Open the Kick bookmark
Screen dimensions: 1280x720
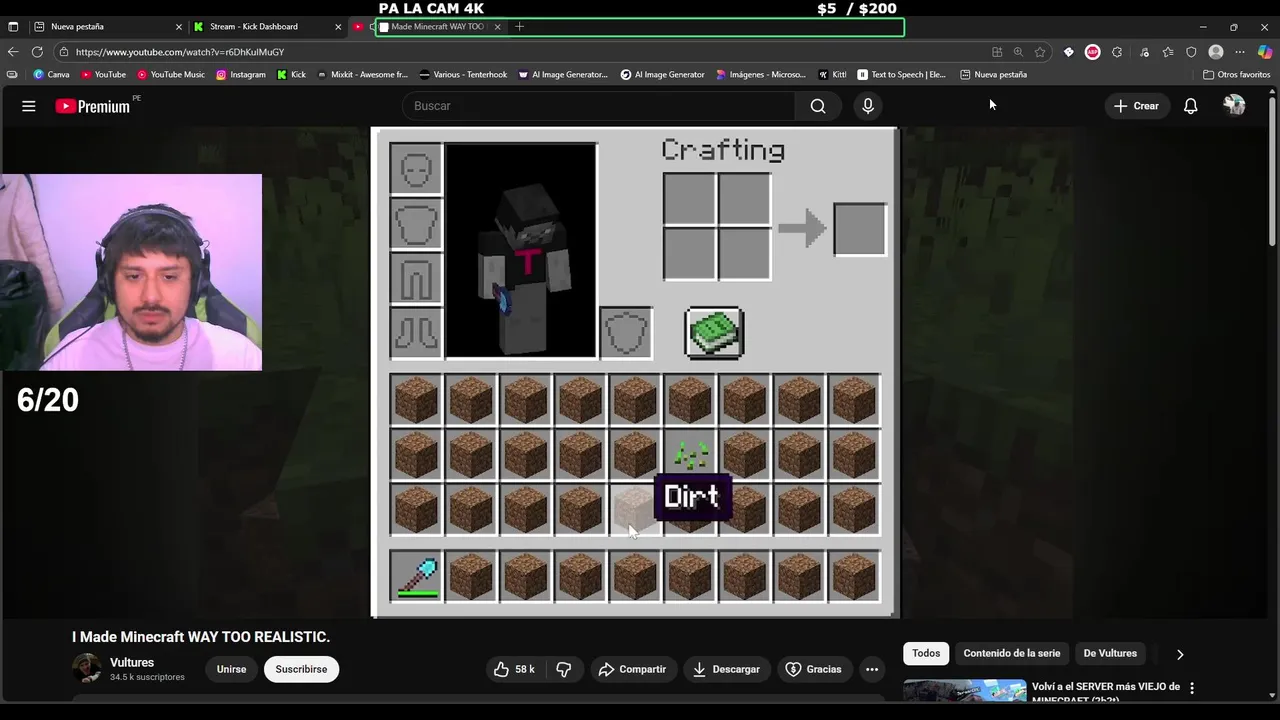[292, 74]
